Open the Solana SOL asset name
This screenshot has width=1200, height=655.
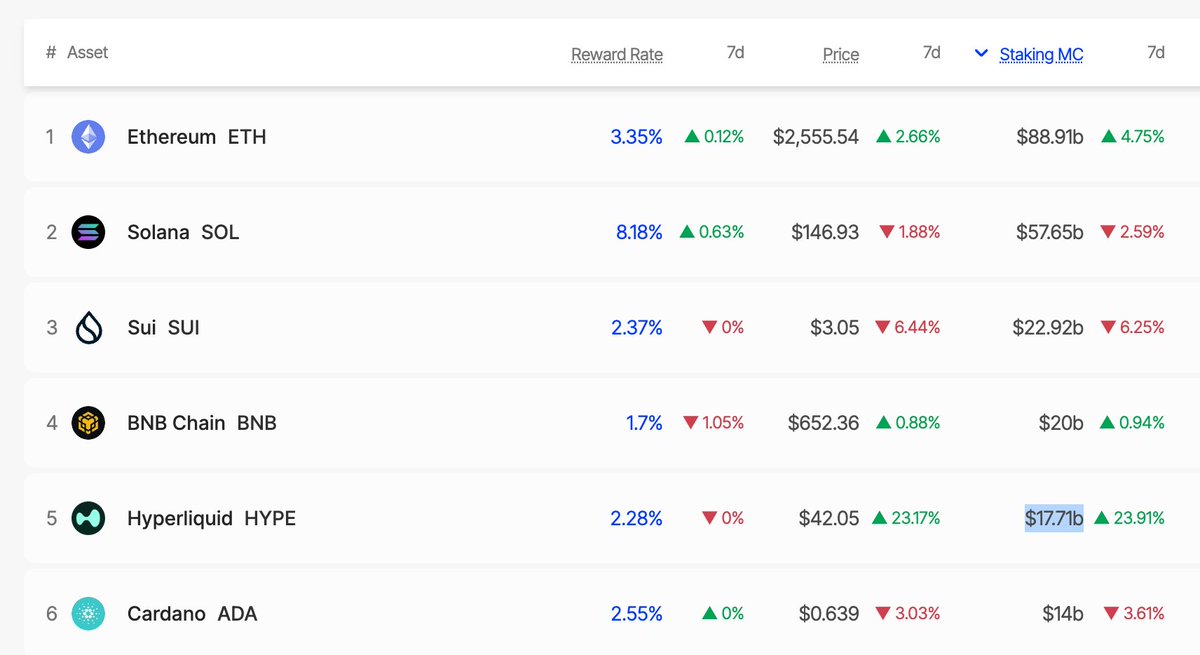[x=183, y=232]
